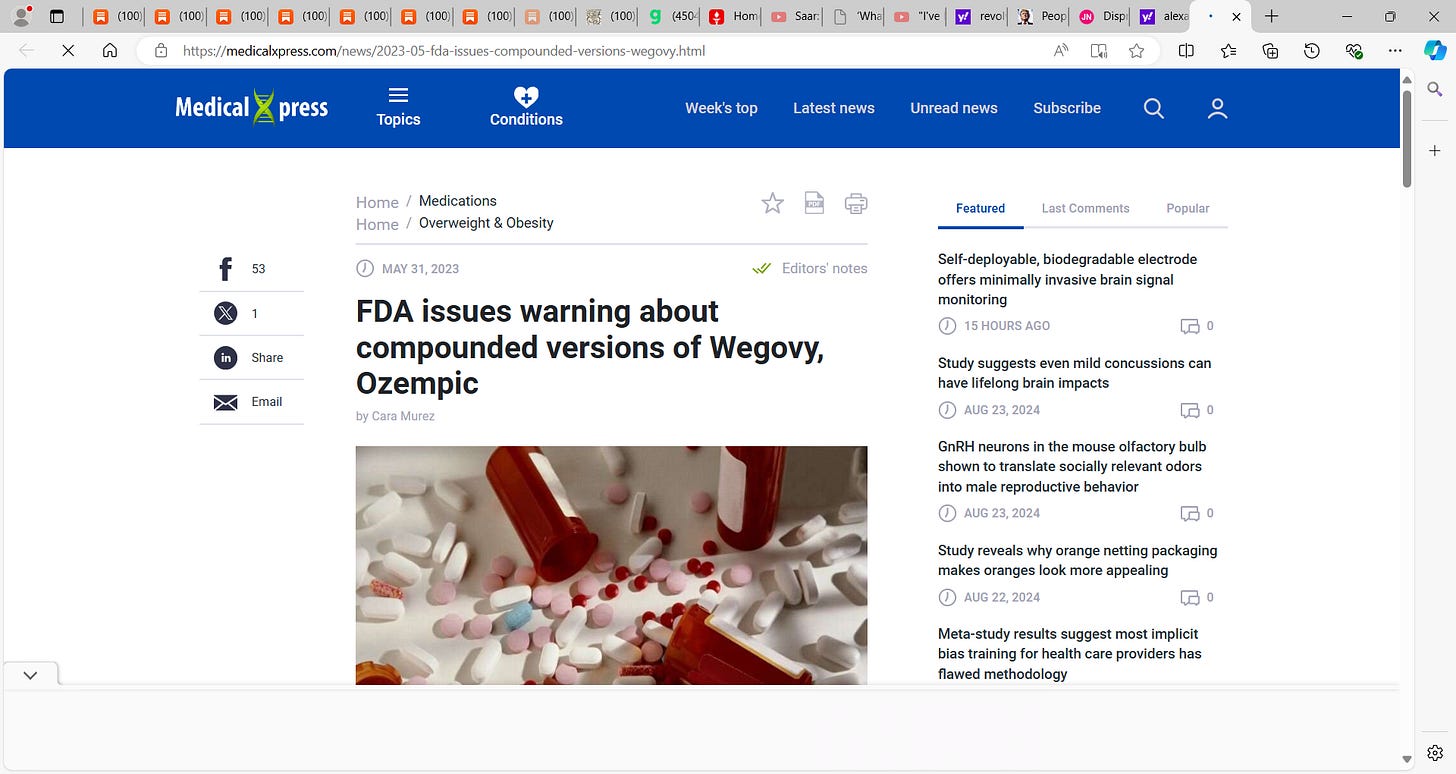1456x774 pixels.
Task: Click Overweight & Obesity breadcrumb link
Action: 486,223
